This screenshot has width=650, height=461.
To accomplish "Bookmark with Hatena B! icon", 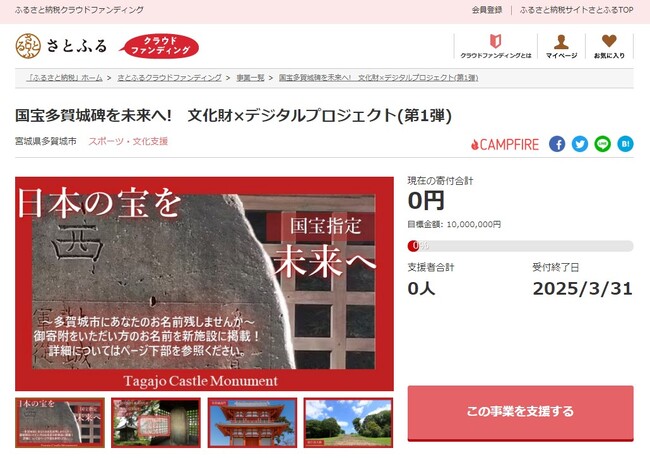I will point(625,144).
